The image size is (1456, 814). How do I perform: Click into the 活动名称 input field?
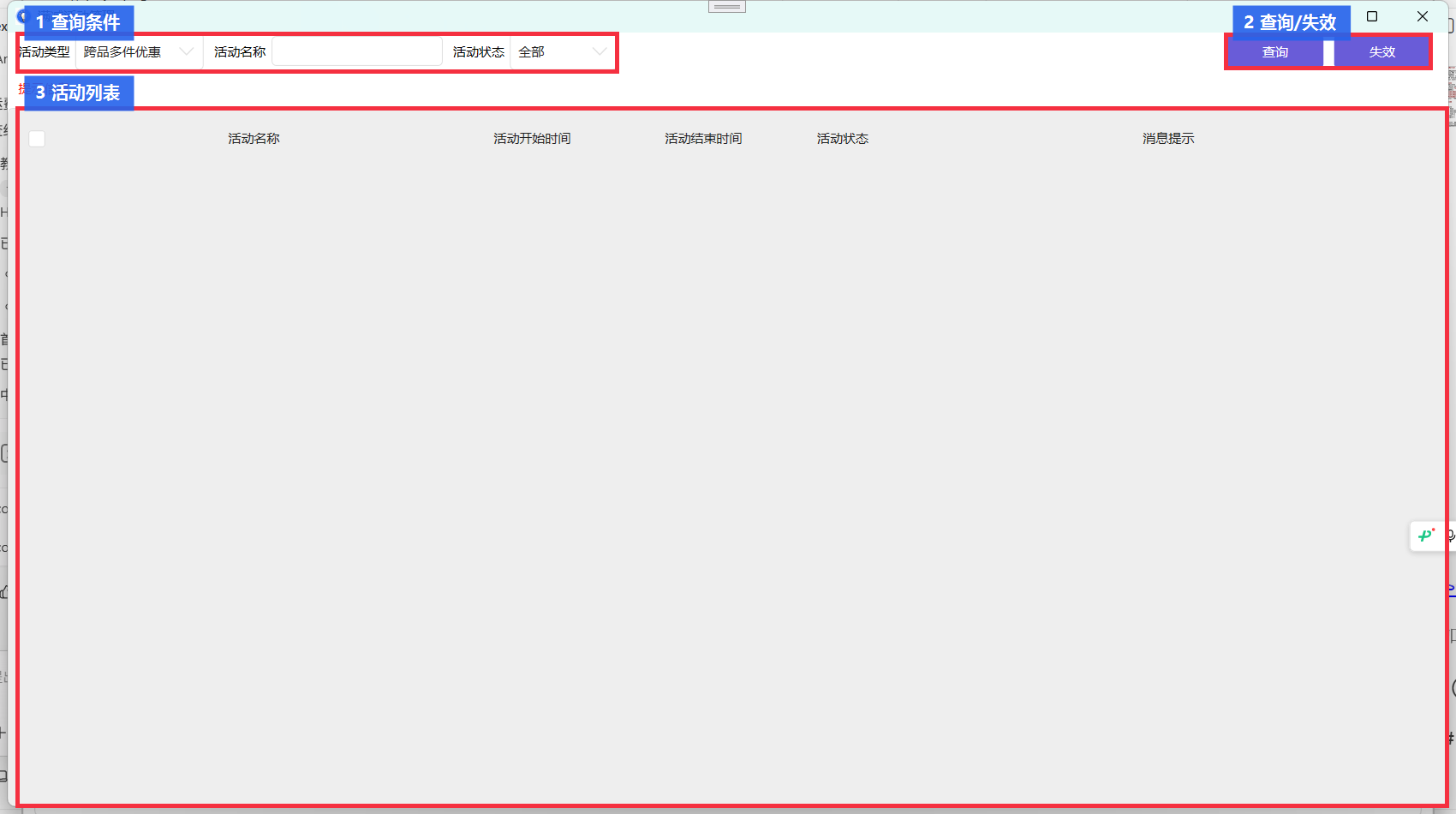(357, 52)
